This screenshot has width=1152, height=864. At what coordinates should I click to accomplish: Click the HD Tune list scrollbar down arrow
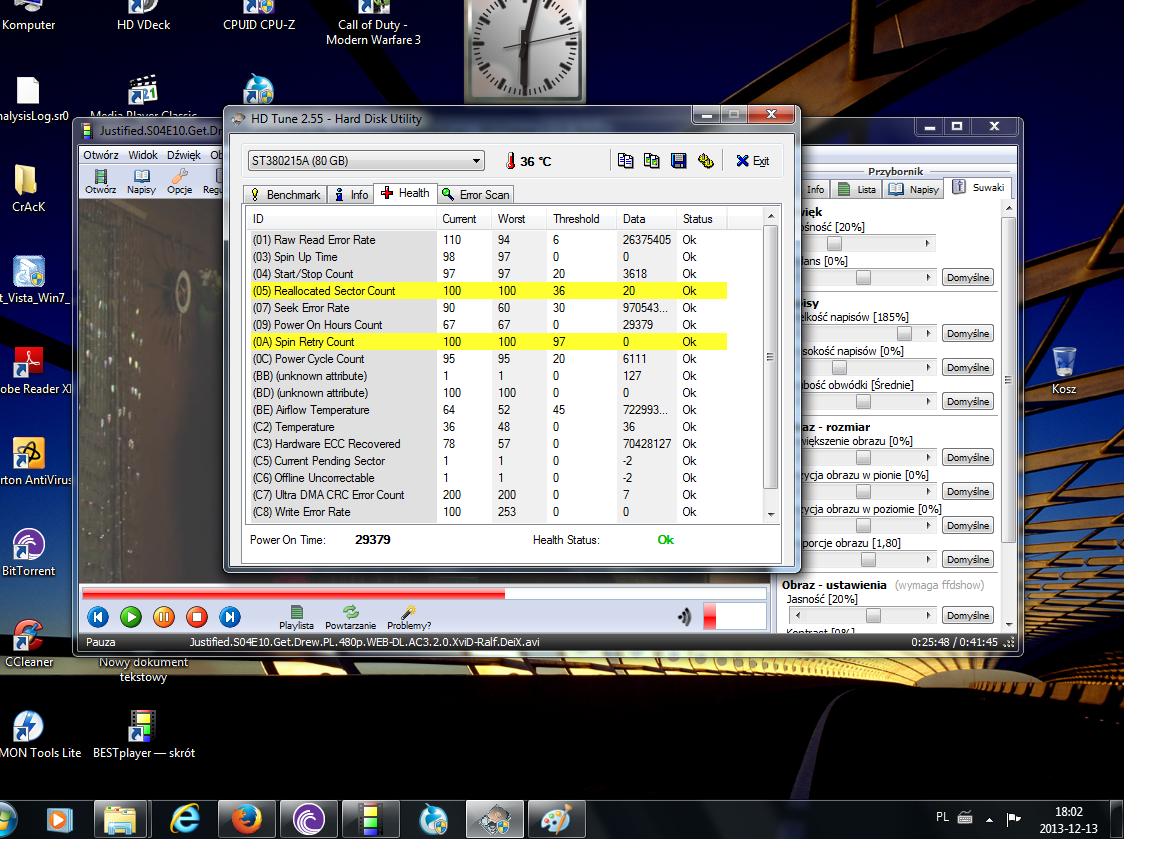point(771,514)
